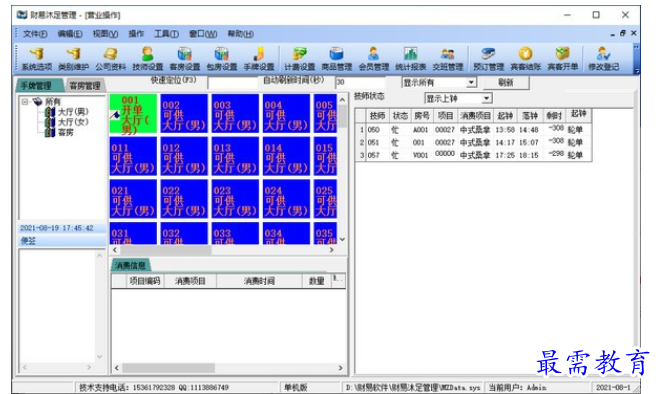Open 手牌设置 toolbar icon
The width and height of the screenshot is (658, 394).
[x=258, y=59]
